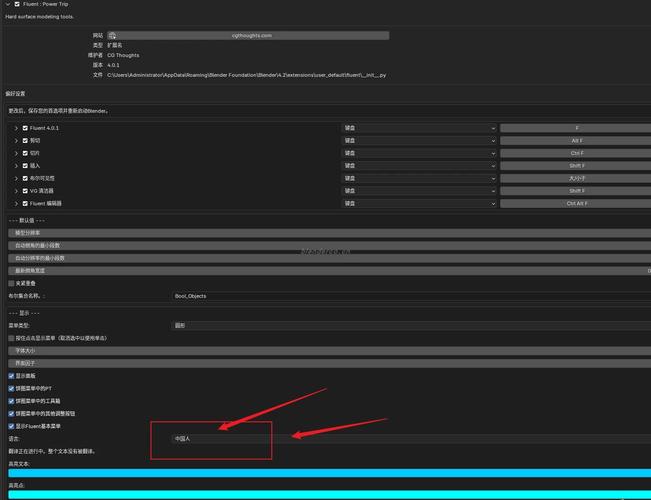Click the cgthoughts.com website button
The height and width of the screenshot is (500, 651).
click(248, 36)
